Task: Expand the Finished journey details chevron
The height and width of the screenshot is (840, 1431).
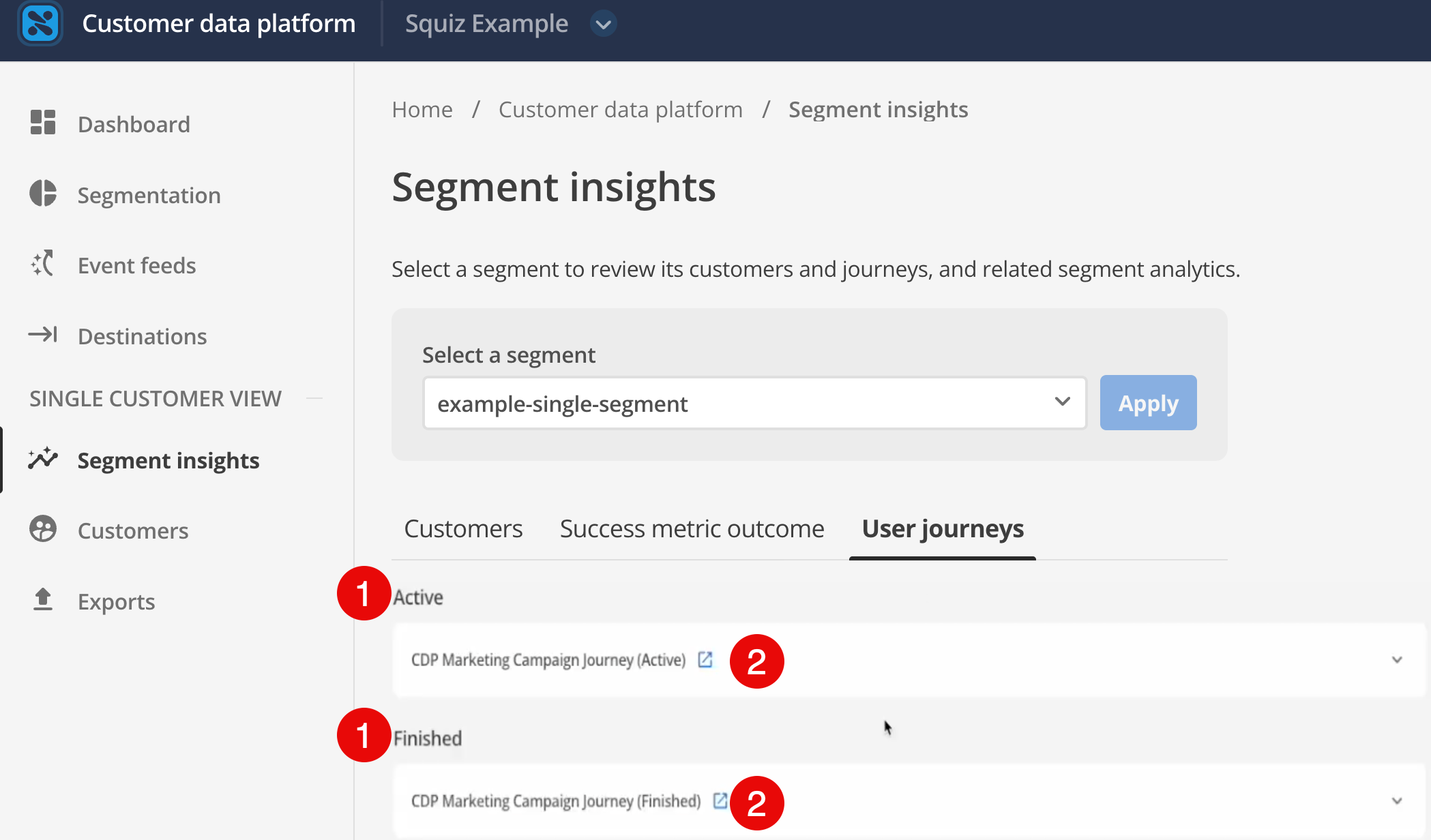Action: pos(1397,800)
